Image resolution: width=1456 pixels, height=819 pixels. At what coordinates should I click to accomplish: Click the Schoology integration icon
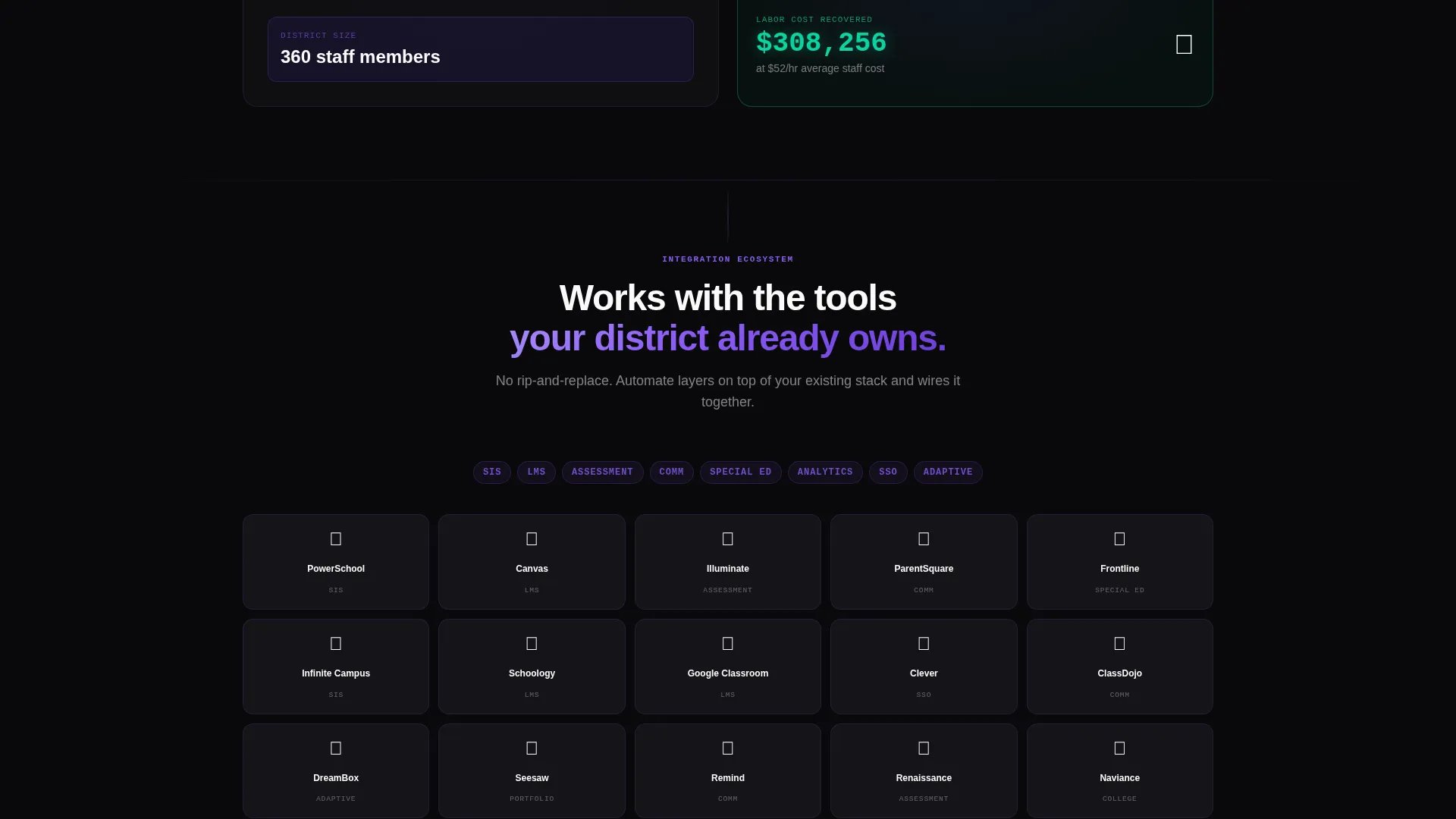point(532,644)
